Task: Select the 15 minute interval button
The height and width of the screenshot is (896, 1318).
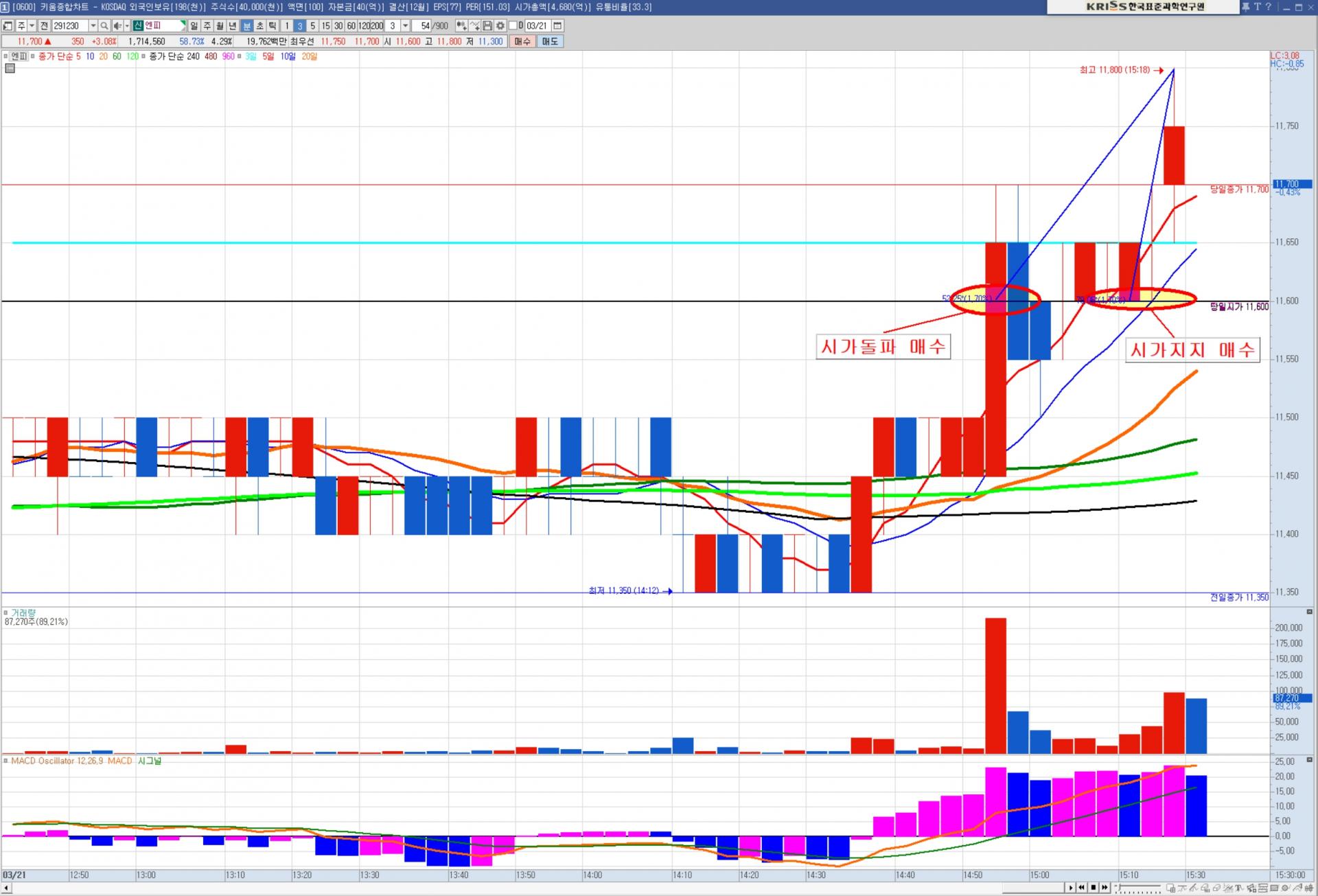Action: pyautogui.click(x=325, y=26)
